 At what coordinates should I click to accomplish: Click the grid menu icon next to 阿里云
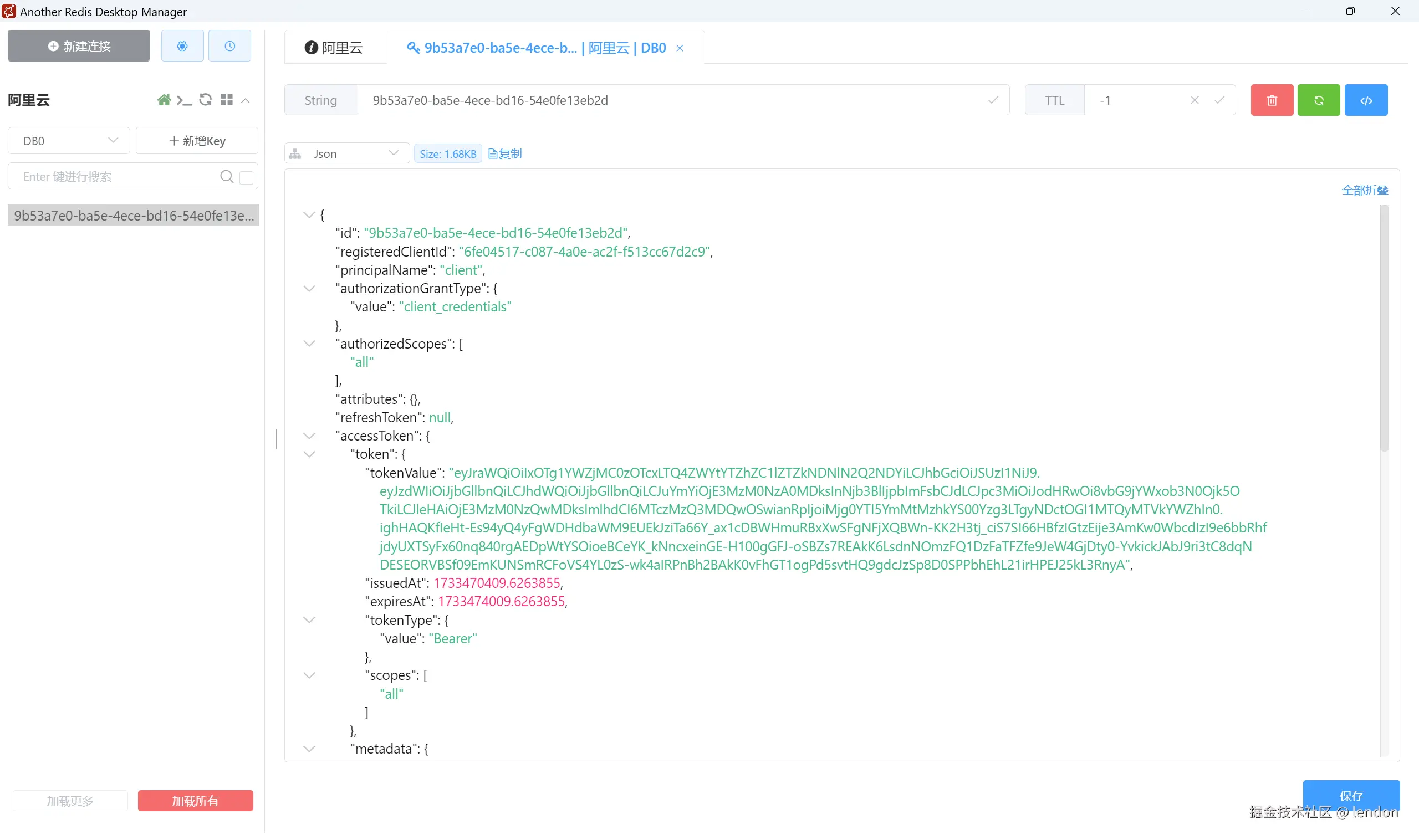227,100
